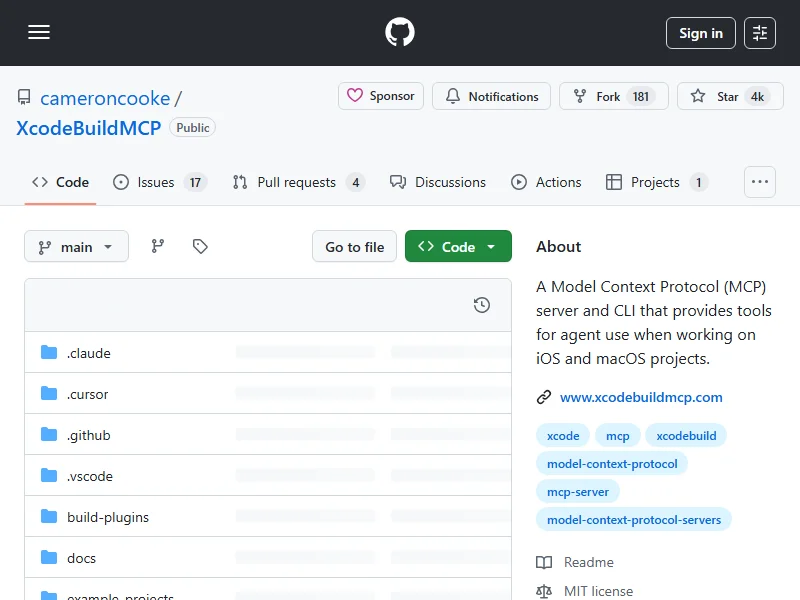Open appearance settings slider icon
The height and width of the screenshot is (600, 800).
[x=760, y=33]
